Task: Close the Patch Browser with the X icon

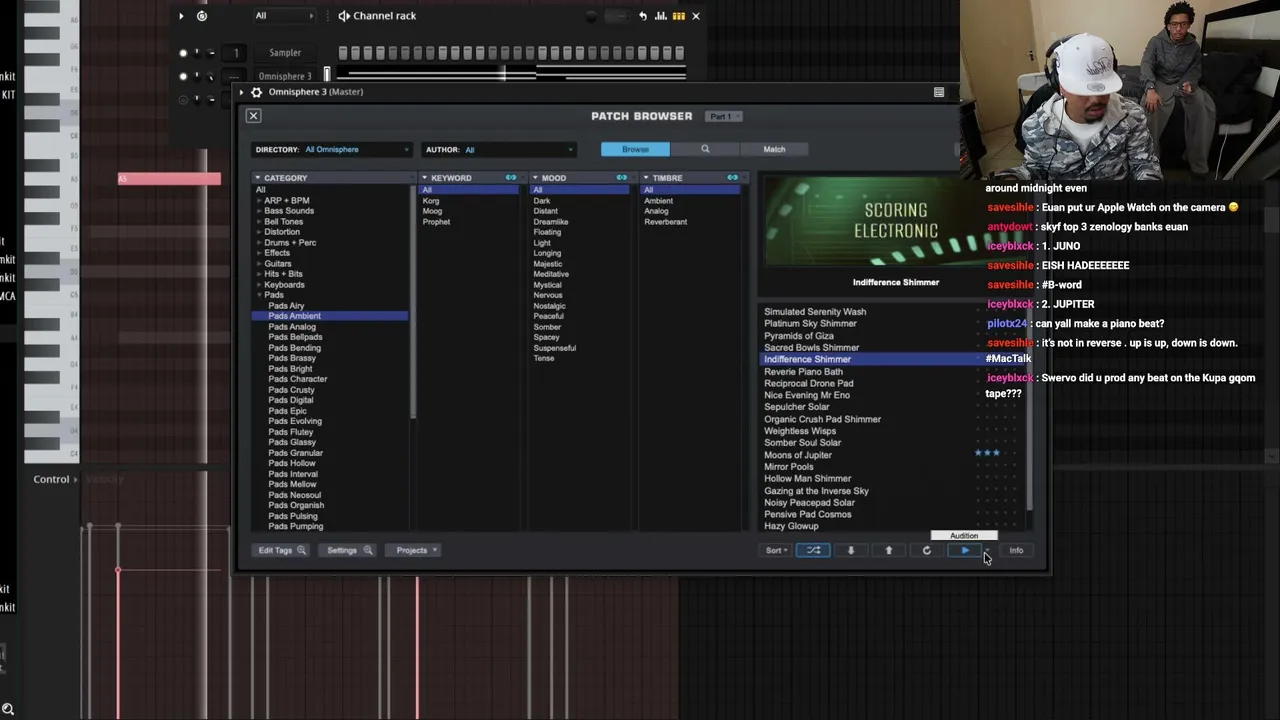Action: coord(253,116)
